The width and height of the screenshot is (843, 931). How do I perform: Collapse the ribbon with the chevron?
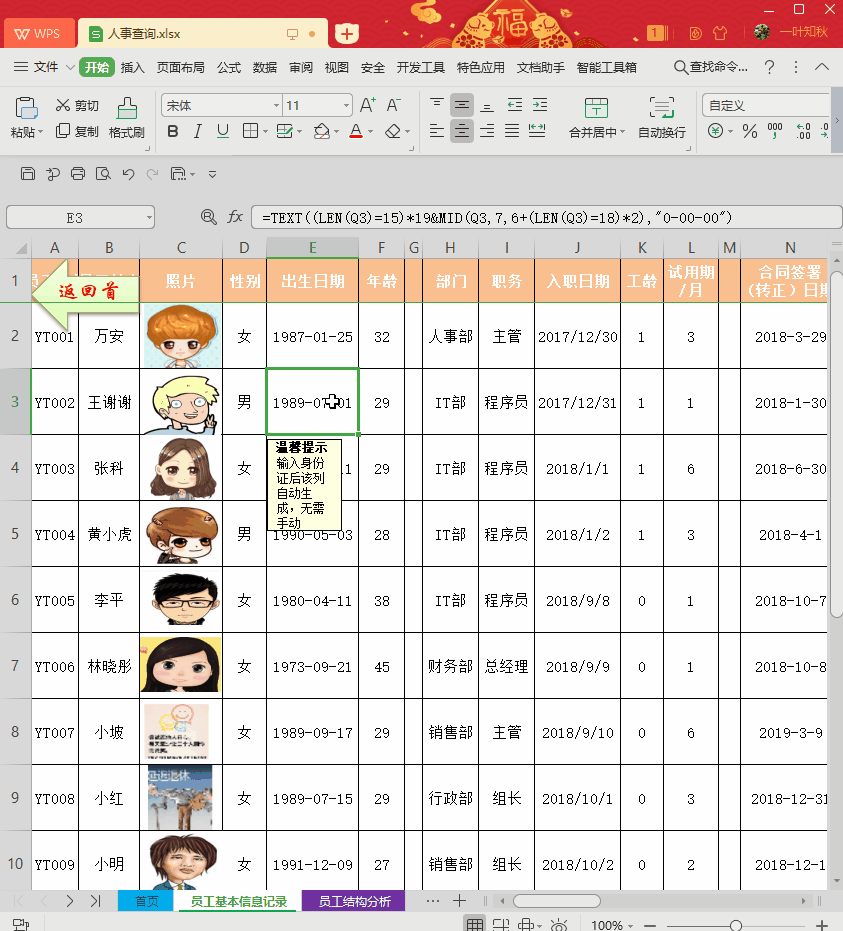(822, 67)
